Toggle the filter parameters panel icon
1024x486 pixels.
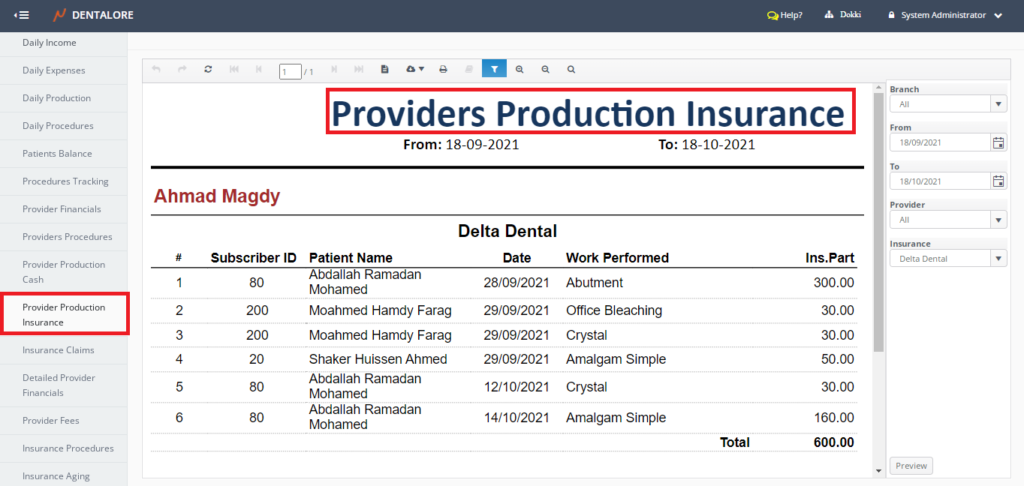(x=494, y=70)
